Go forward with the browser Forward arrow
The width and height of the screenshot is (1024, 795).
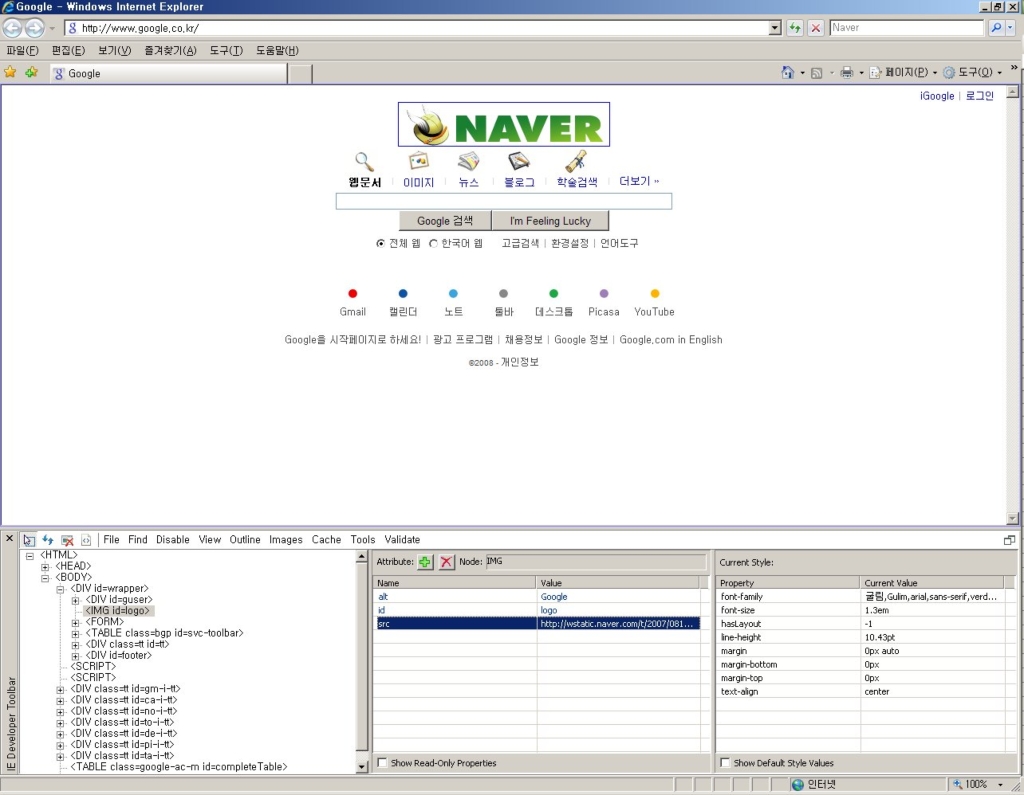(x=35, y=28)
